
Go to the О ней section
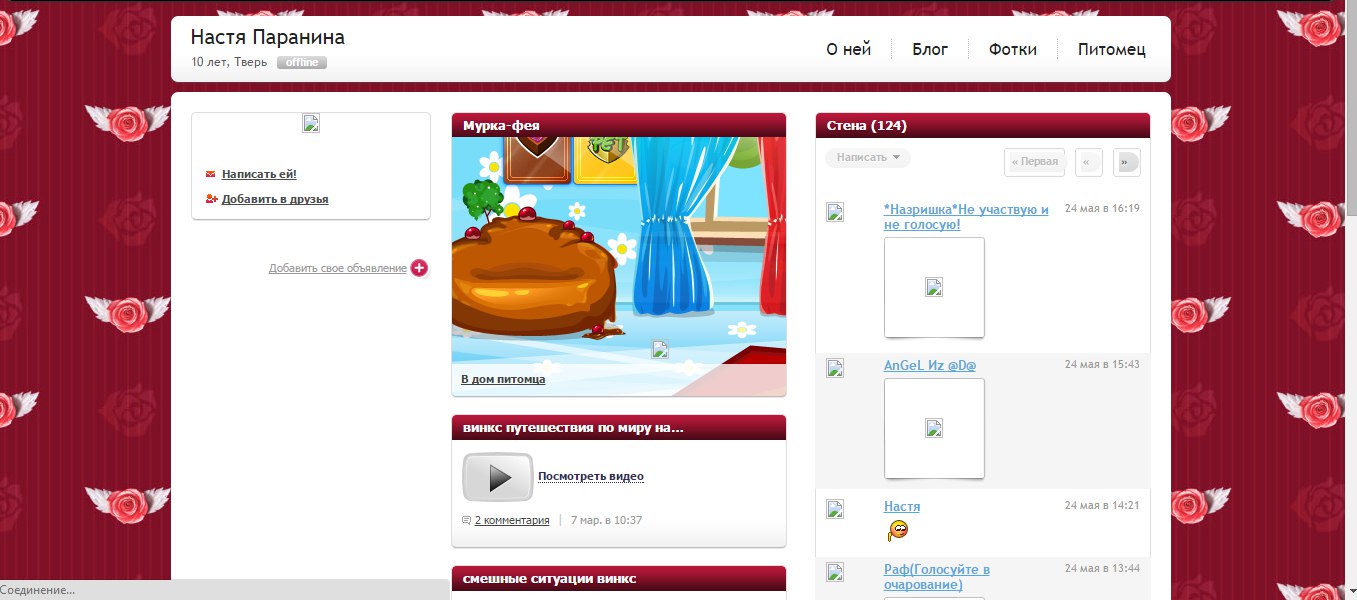coord(849,50)
